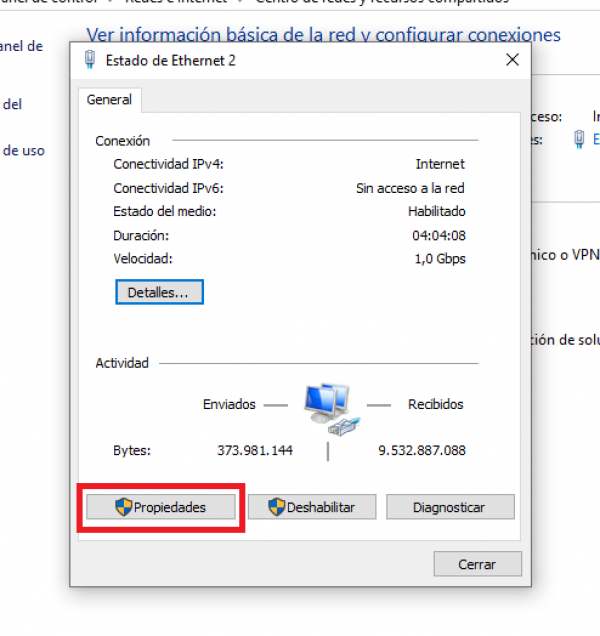Open the Detalles... connection details

(x=159, y=292)
